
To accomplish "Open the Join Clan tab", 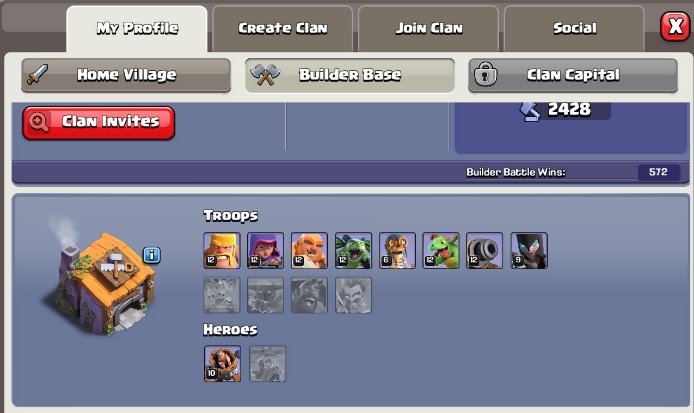I will [428, 28].
